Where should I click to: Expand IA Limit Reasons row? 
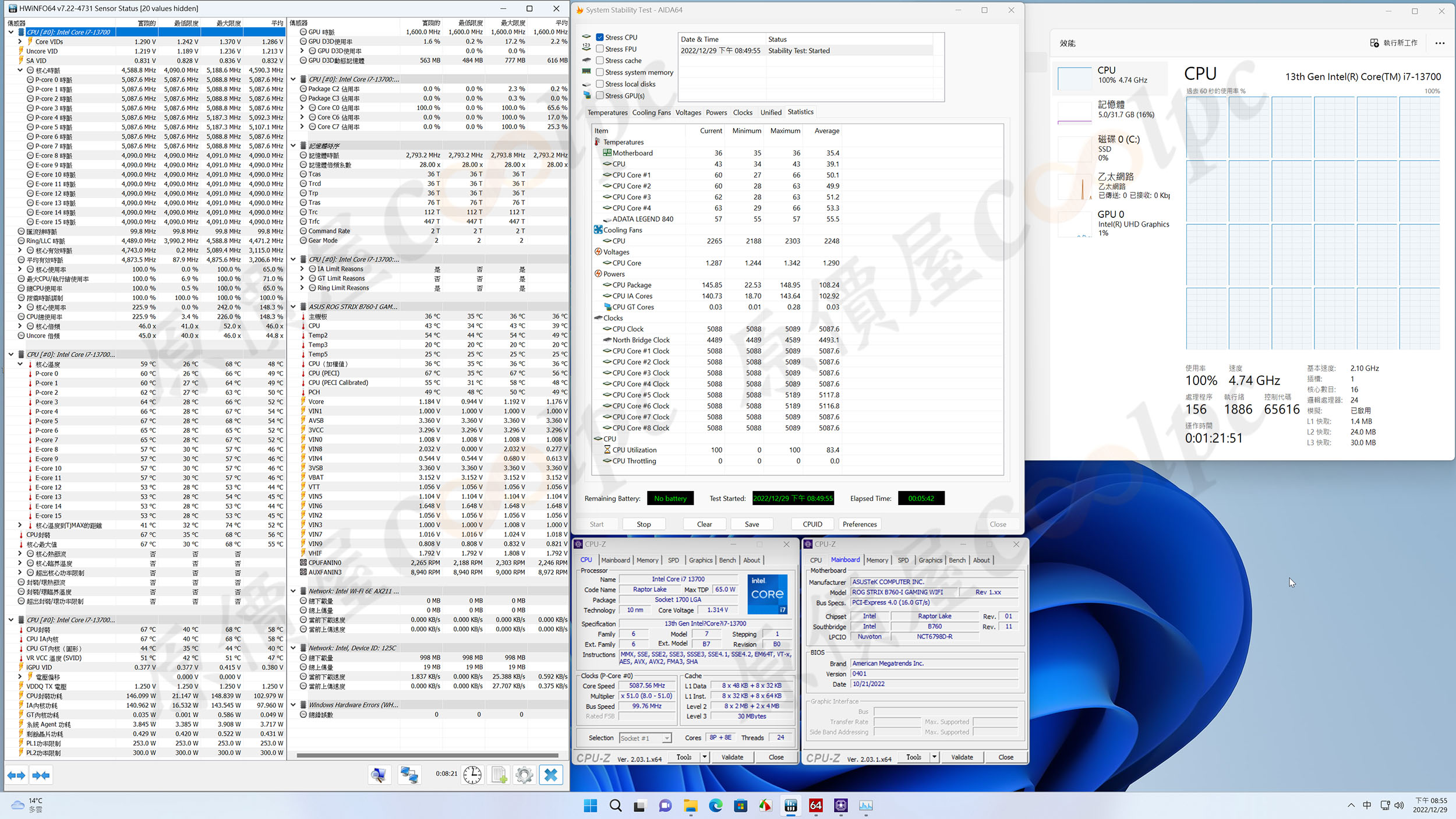(x=302, y=269)
